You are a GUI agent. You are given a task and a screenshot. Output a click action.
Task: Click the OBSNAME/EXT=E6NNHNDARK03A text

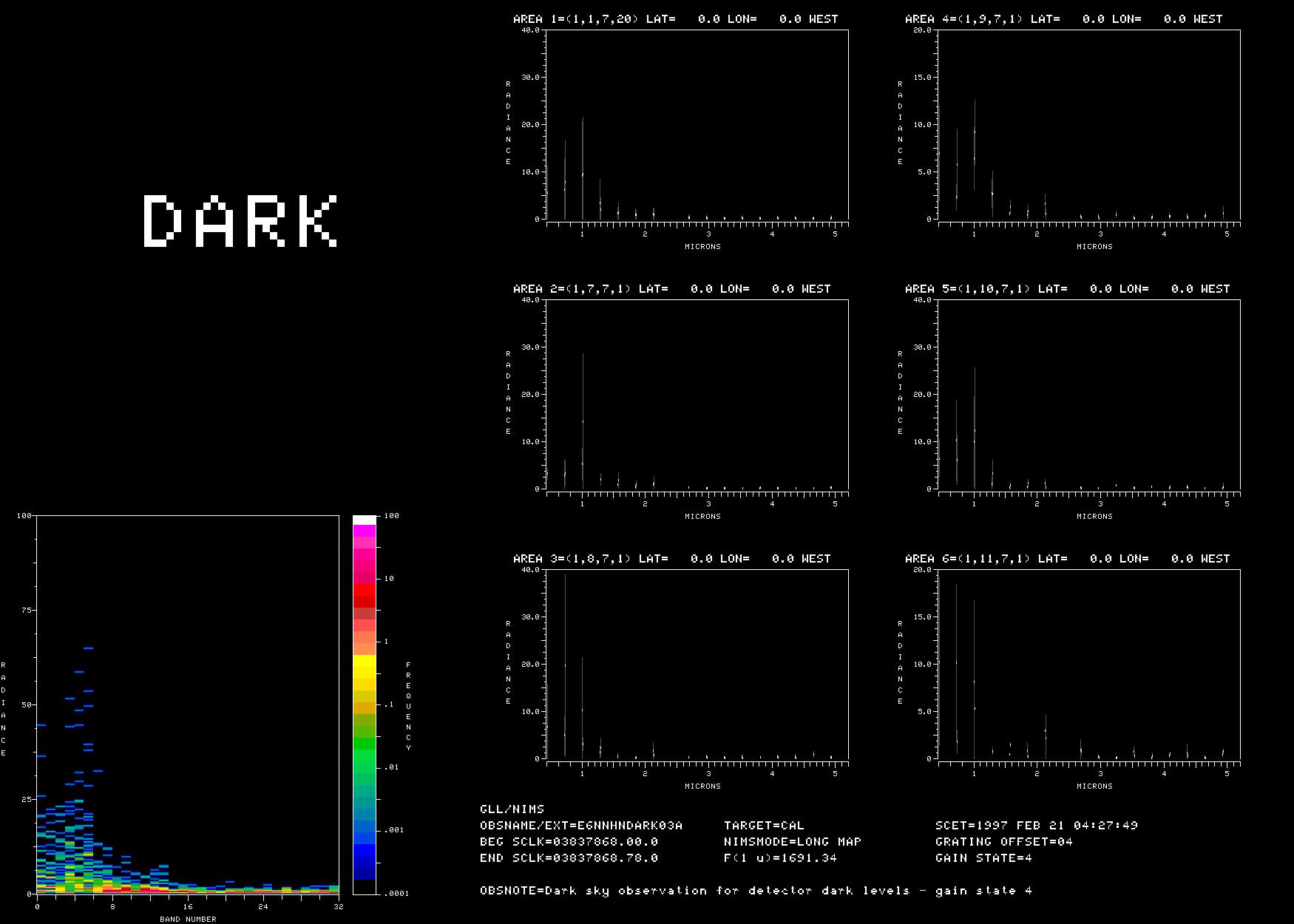tap(581, 826)
